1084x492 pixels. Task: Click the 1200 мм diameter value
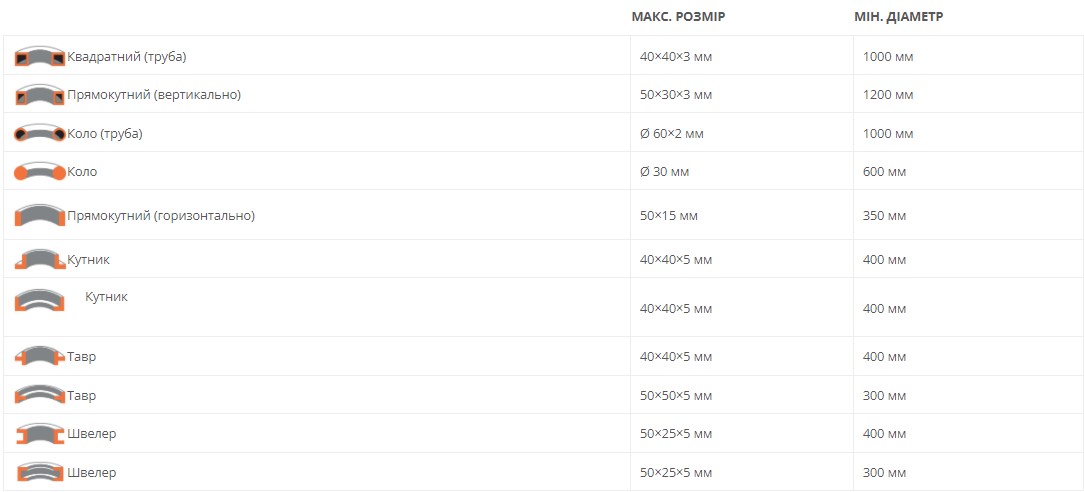pyautogui.click(x=888, y=95)
